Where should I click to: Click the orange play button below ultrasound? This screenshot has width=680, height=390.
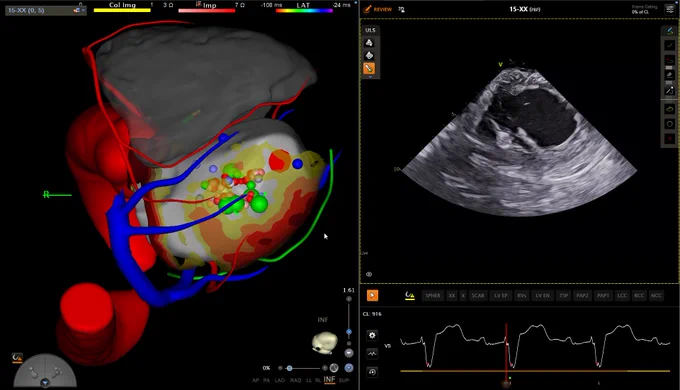pos(372,295)
